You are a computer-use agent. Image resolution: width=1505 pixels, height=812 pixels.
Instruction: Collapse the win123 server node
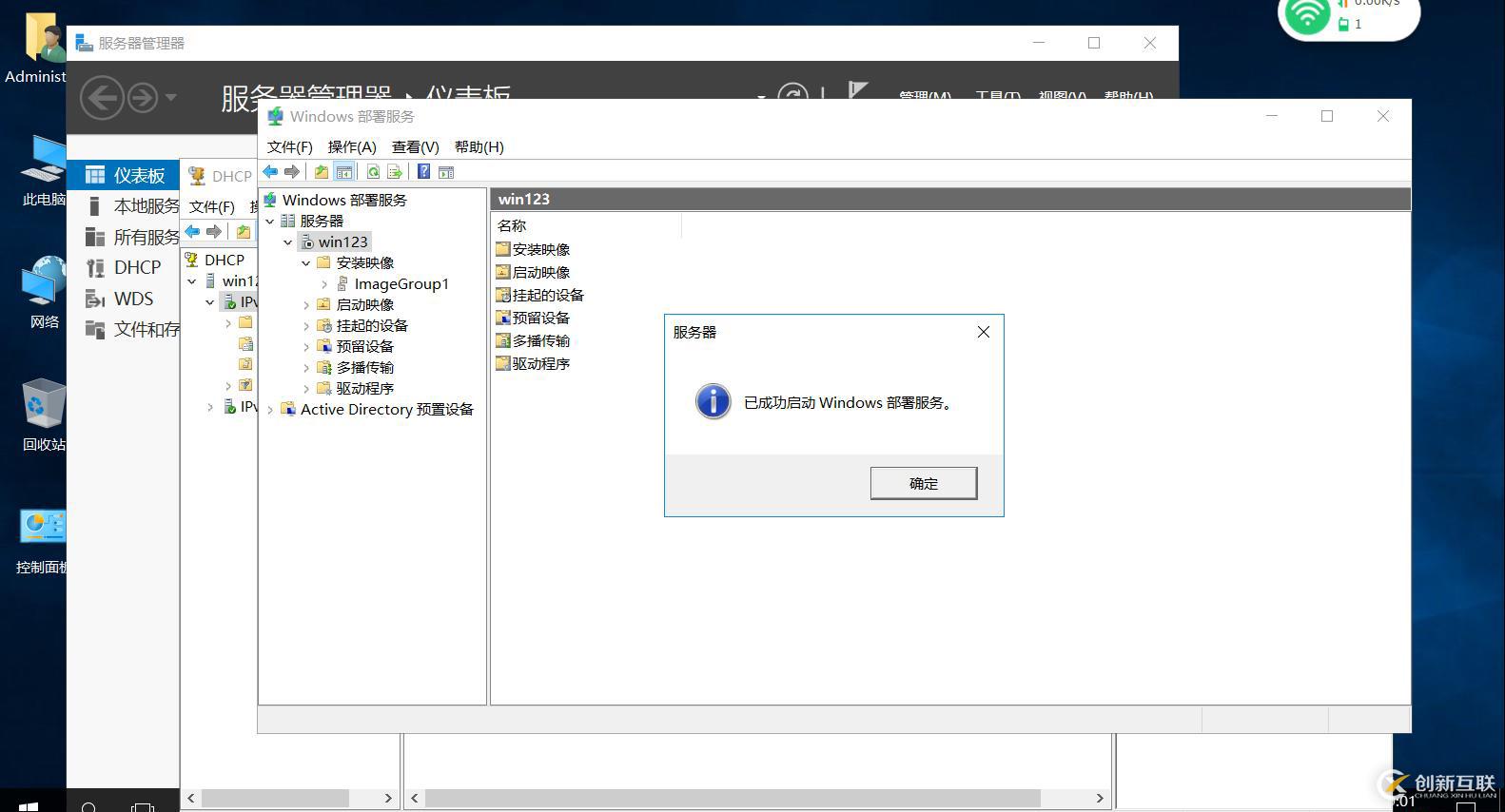point(288,242)
